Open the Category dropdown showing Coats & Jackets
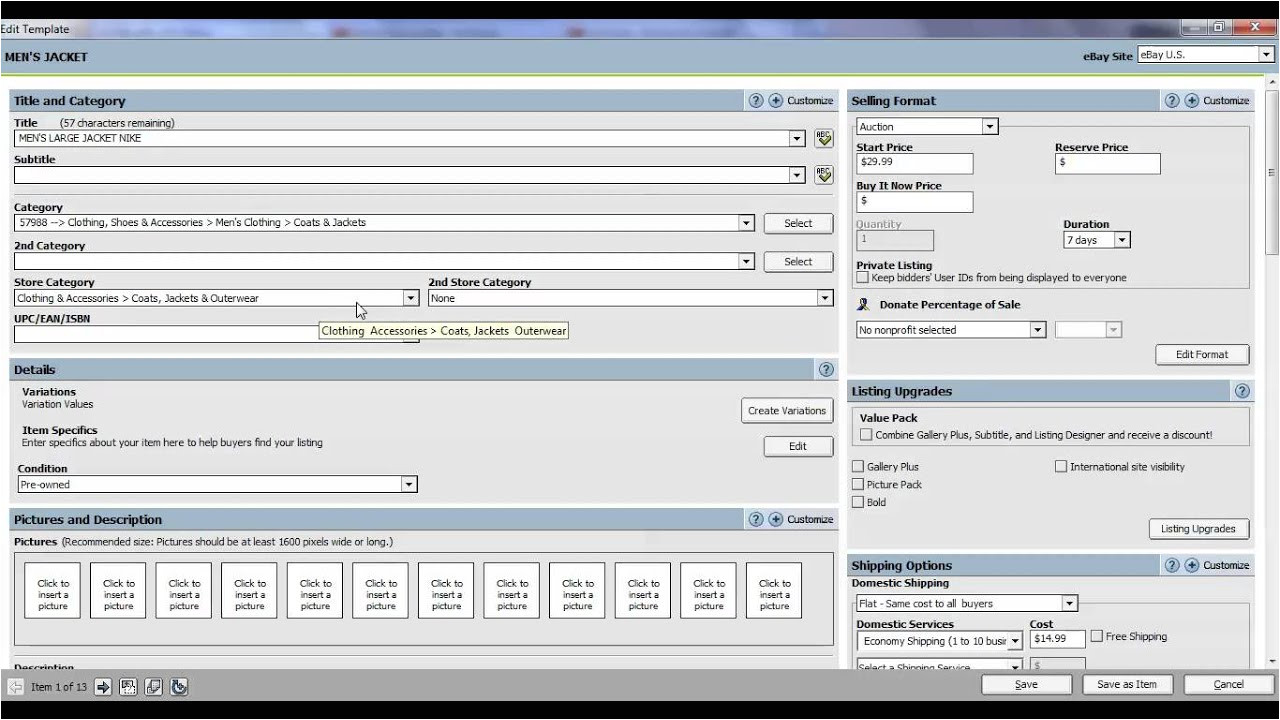This screenshot has width=1280, height=720. click(x=746, y=223)
